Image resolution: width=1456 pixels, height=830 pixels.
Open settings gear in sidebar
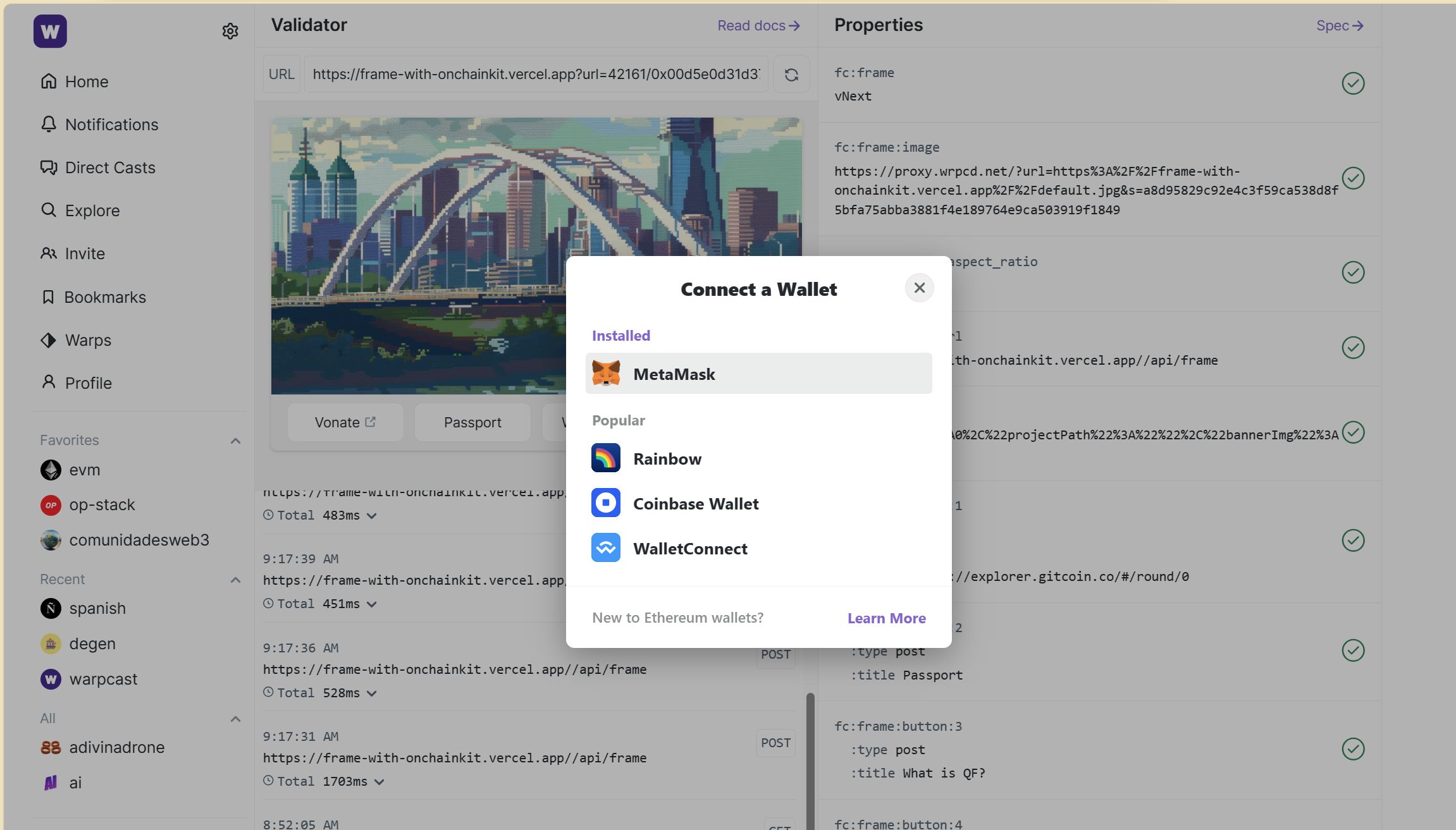pos(230,31)
